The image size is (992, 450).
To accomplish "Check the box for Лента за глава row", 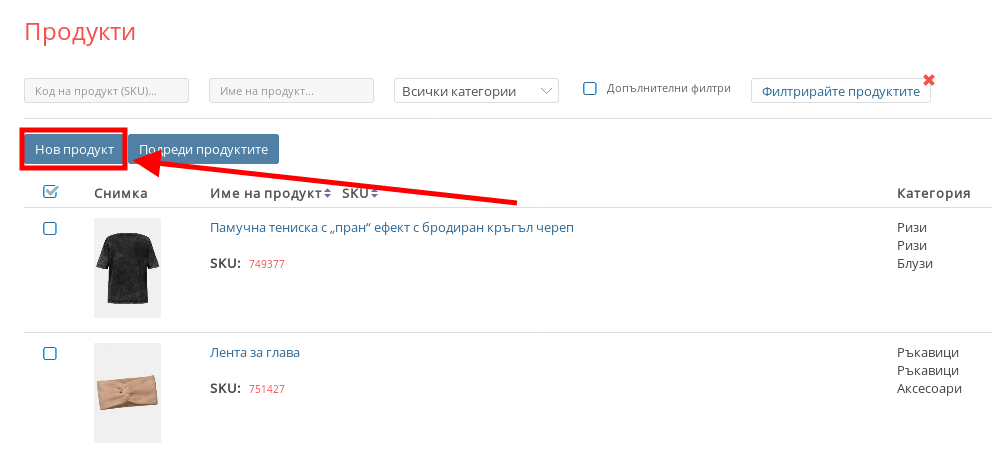I will [x=50, y=353].
